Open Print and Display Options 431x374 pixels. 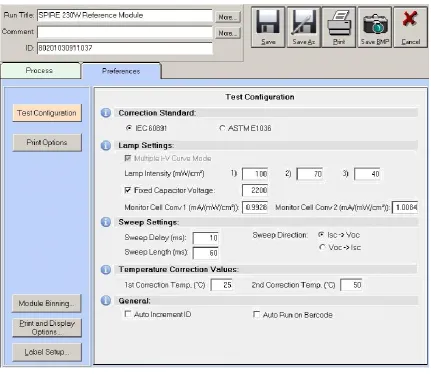click(x=47, y=328)
